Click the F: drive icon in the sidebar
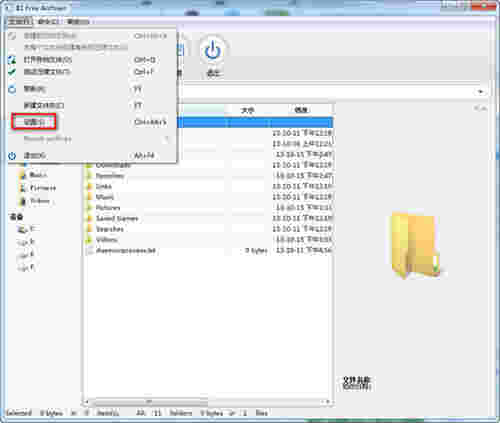Screen dimensions: 500x423 23,268
